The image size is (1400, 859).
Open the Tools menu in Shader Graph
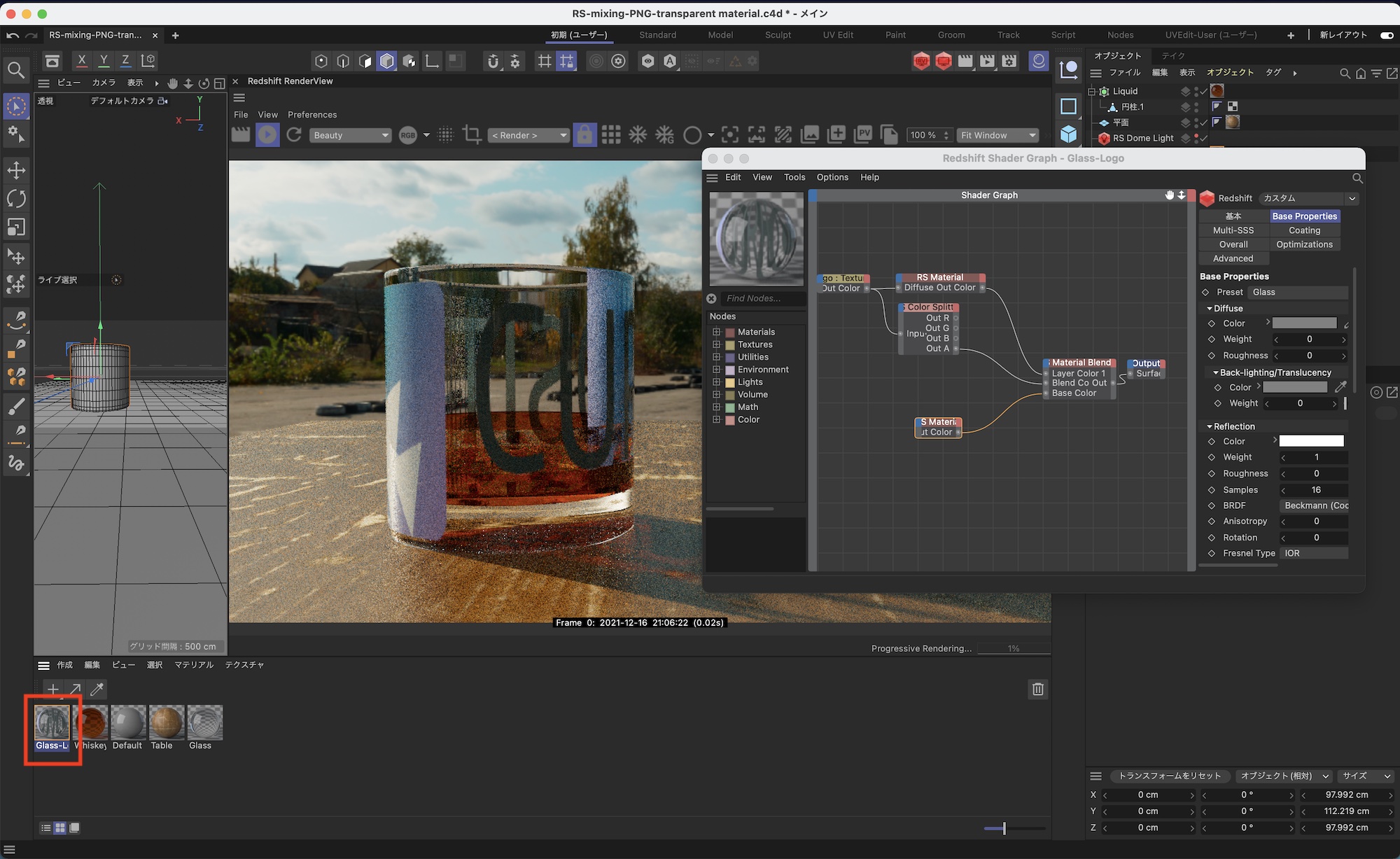[794, 177]
